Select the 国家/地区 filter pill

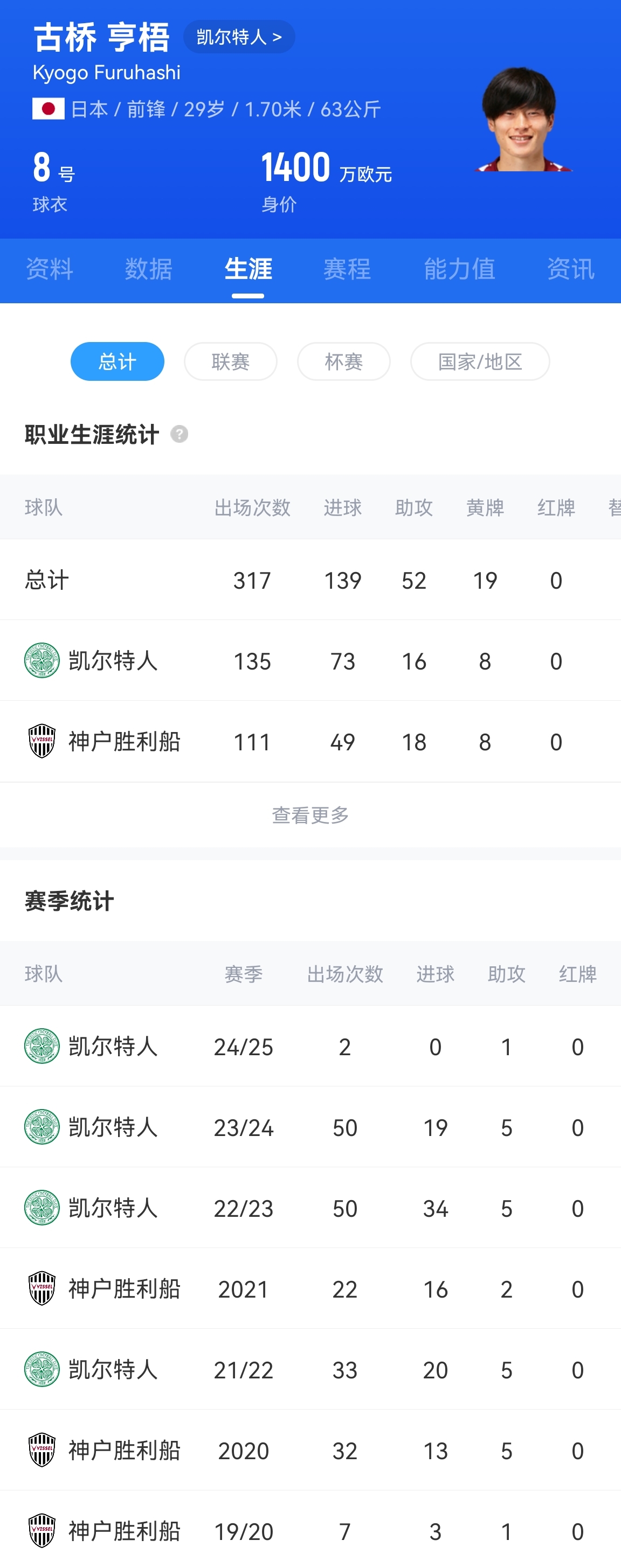coord(480,361)
